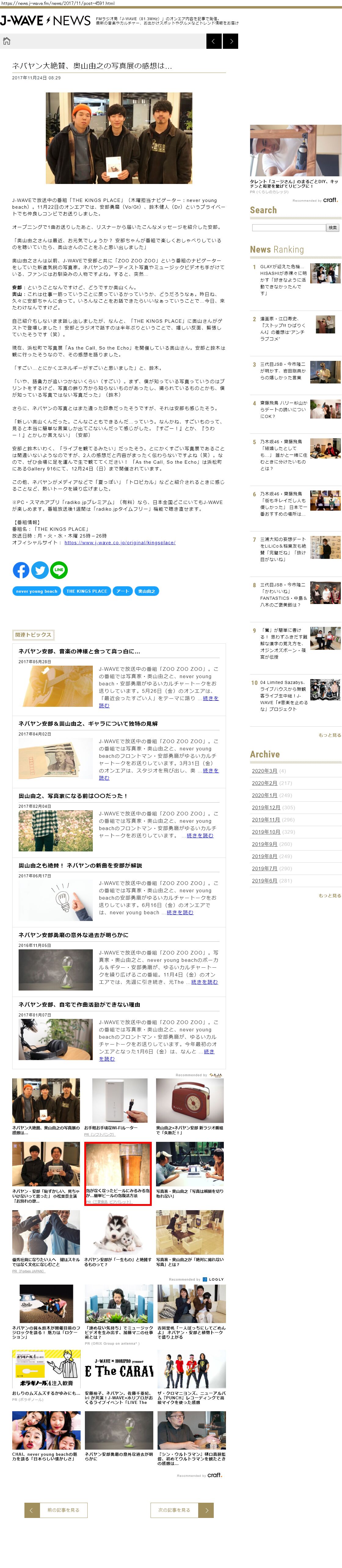
Task: Share the article on Twitter
Action: click(40, 570)
